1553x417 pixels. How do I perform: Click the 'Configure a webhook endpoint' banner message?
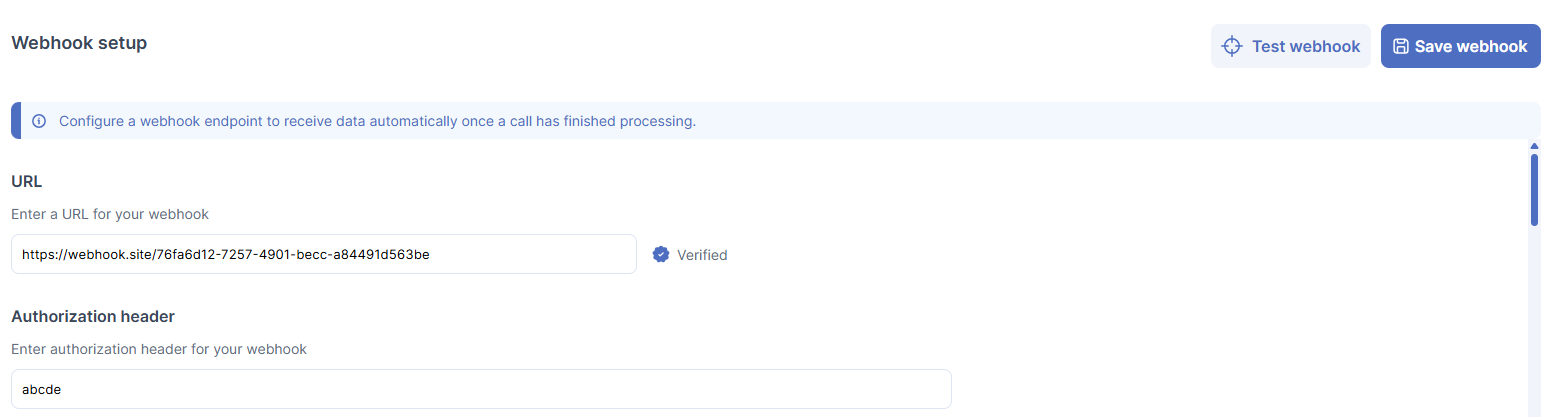coord(377,121)
